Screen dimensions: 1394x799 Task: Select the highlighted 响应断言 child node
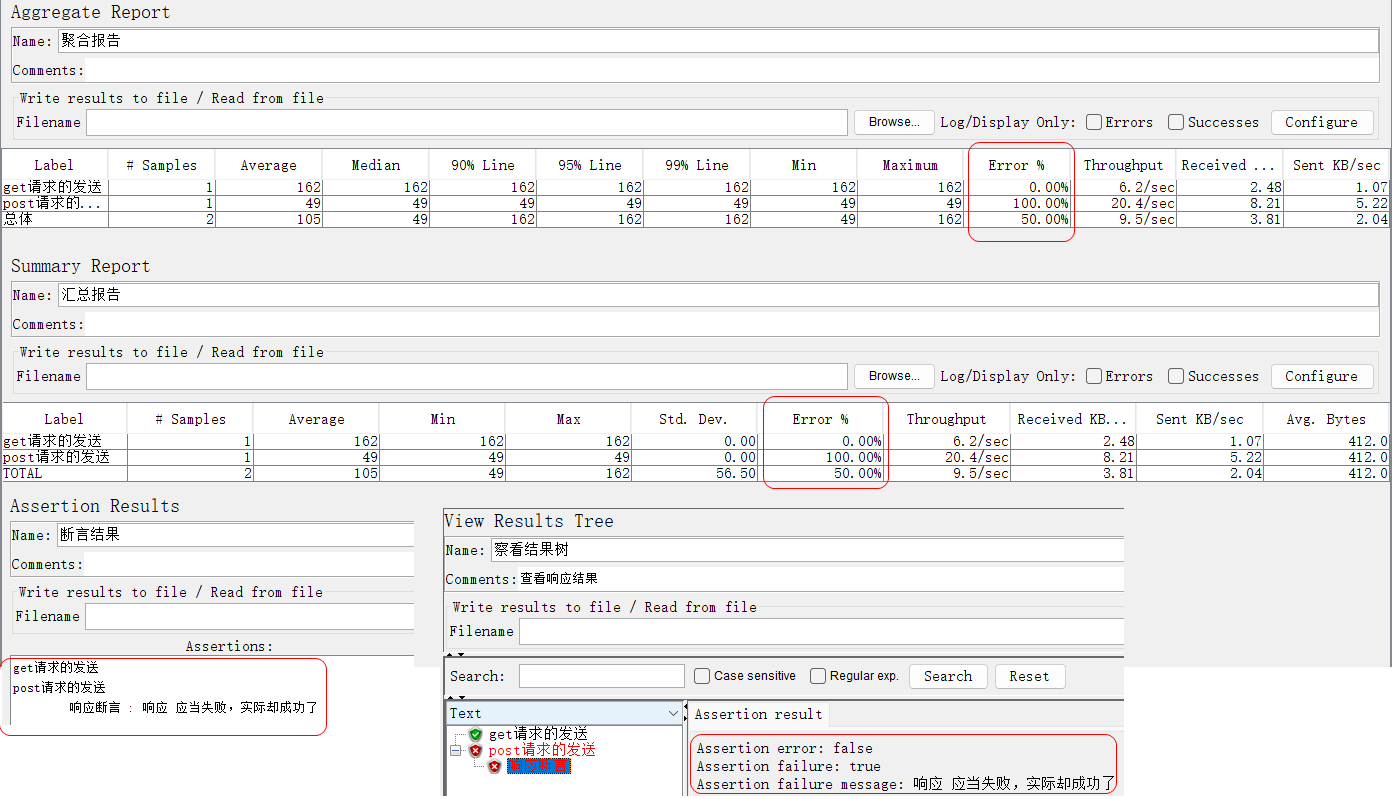click(539, 767)
